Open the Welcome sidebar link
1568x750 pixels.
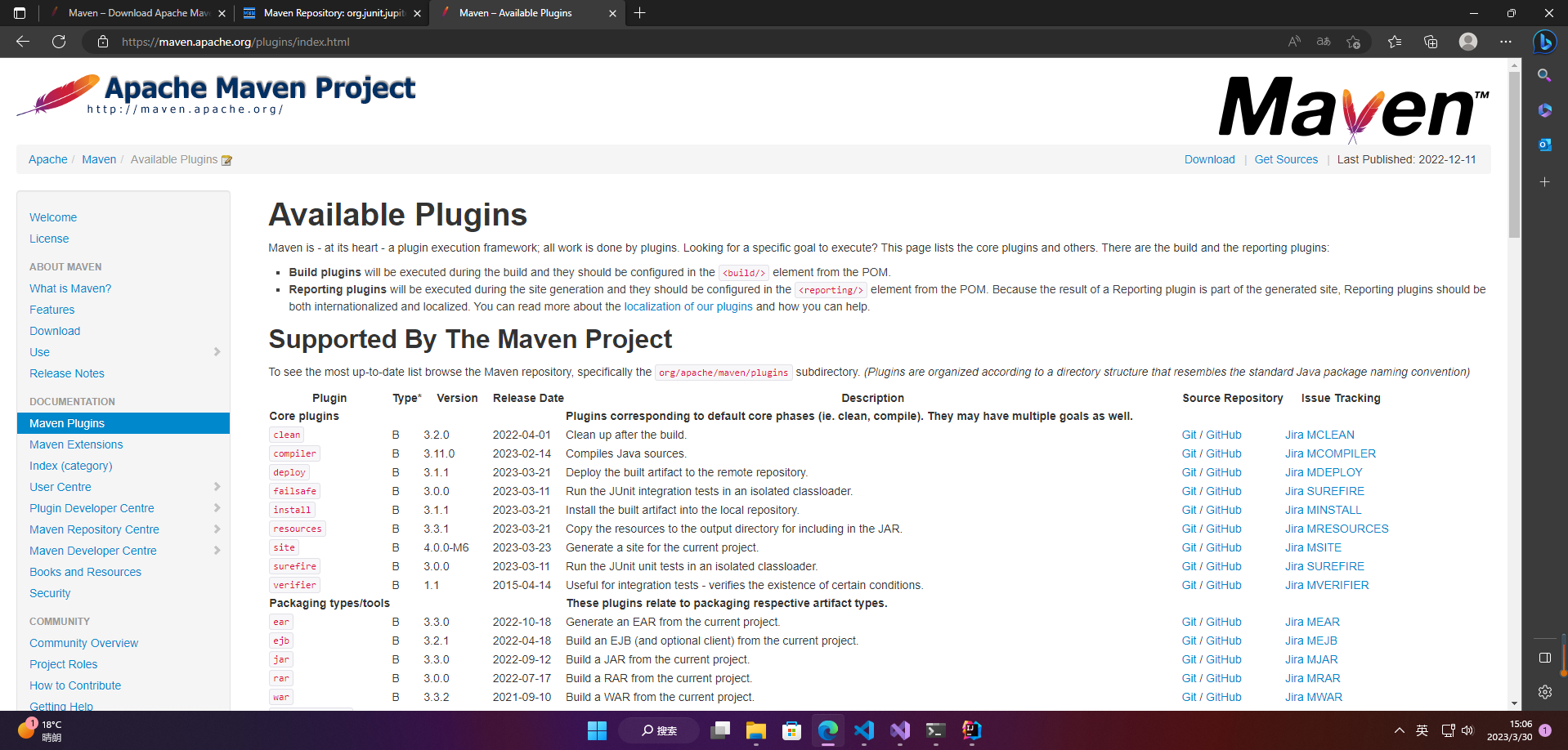tap(53, 217)
